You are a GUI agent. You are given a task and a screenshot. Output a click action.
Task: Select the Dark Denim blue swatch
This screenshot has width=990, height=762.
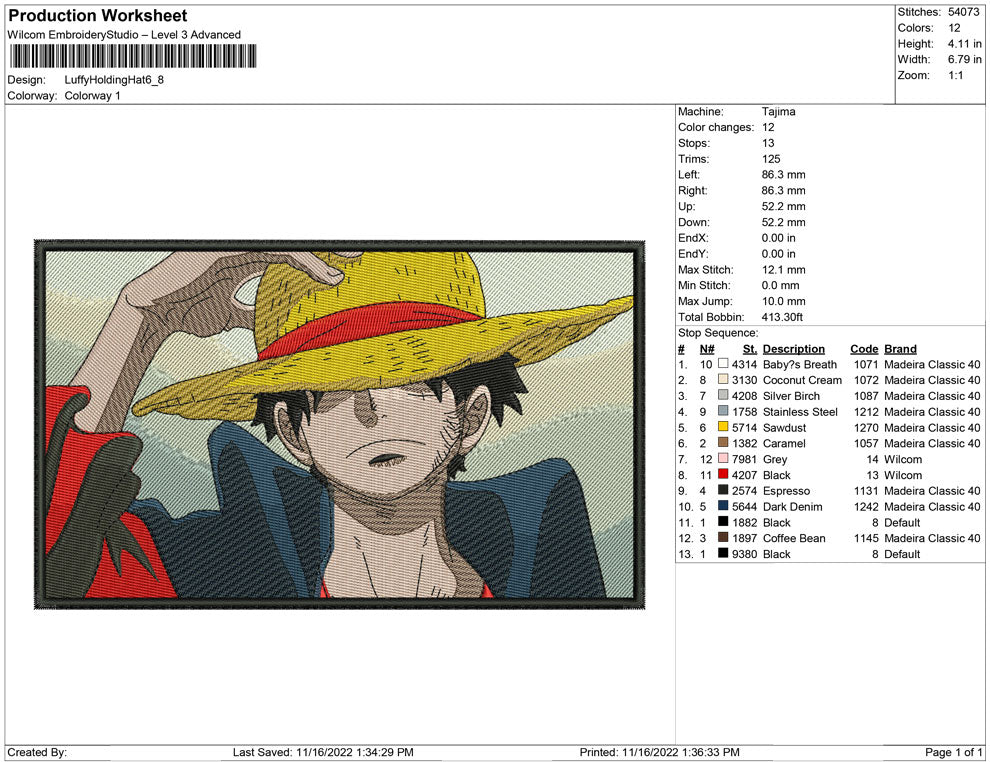723,506
